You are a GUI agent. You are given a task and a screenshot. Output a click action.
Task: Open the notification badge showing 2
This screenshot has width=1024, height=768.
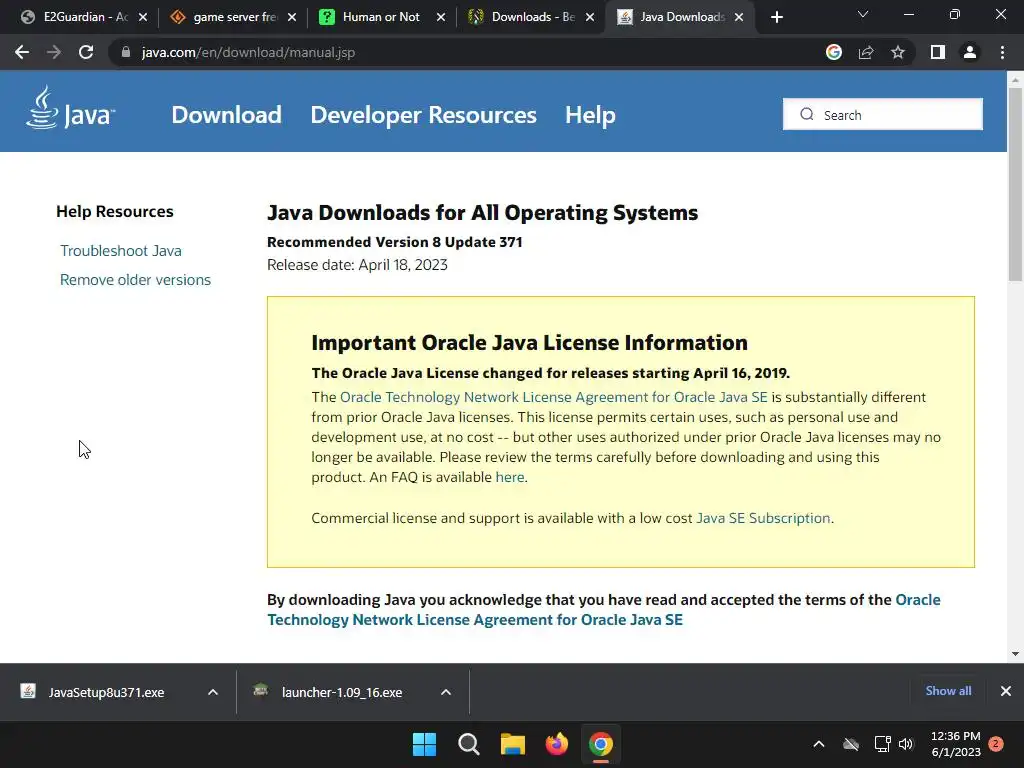coord(996,744)
